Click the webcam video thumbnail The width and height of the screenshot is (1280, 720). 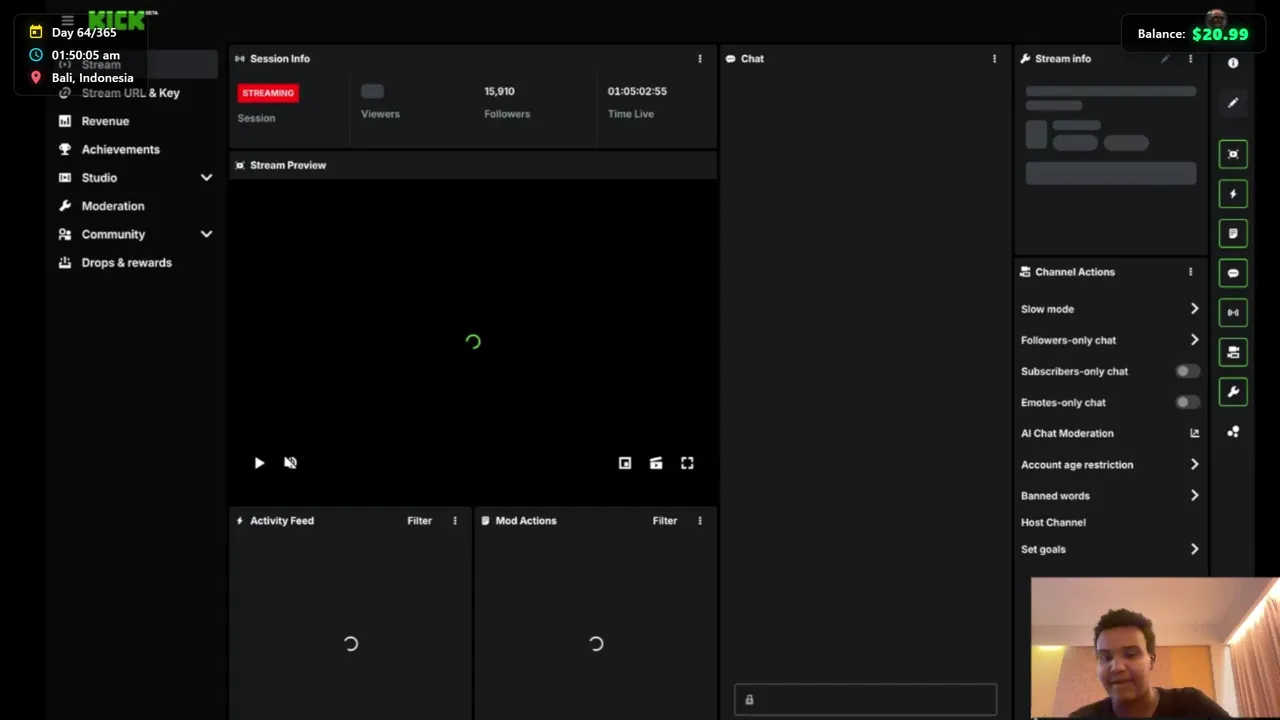(x=1155, y=648)
